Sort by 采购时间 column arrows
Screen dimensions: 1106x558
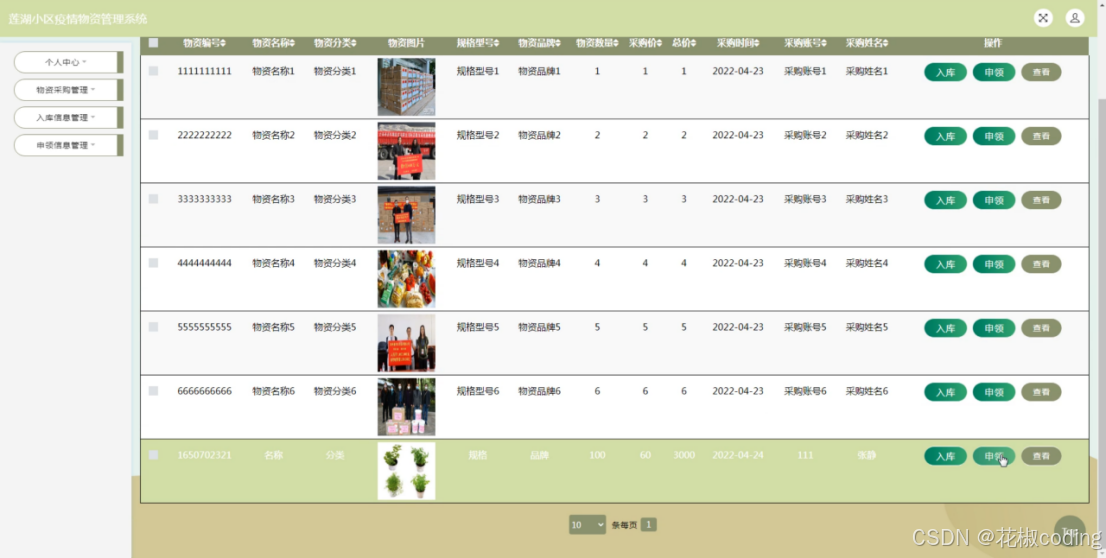tap(757, 44)
